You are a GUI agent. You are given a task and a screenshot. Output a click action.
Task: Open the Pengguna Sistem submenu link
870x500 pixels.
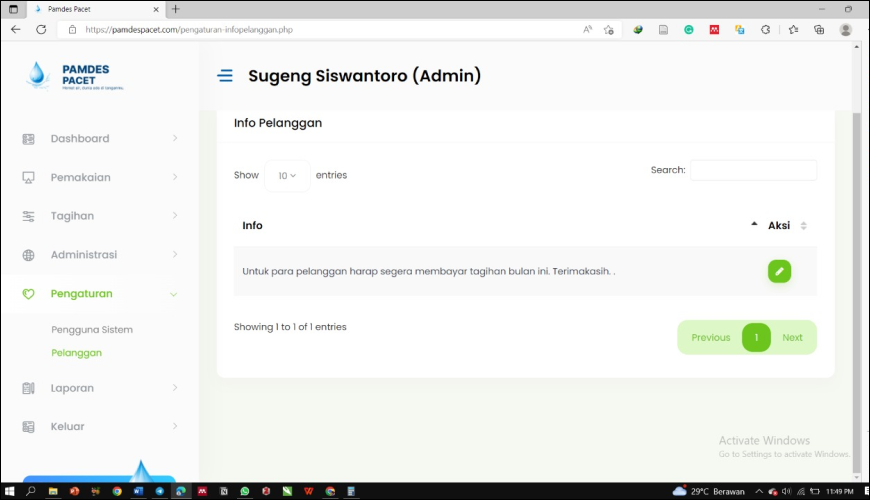(92, 330)
